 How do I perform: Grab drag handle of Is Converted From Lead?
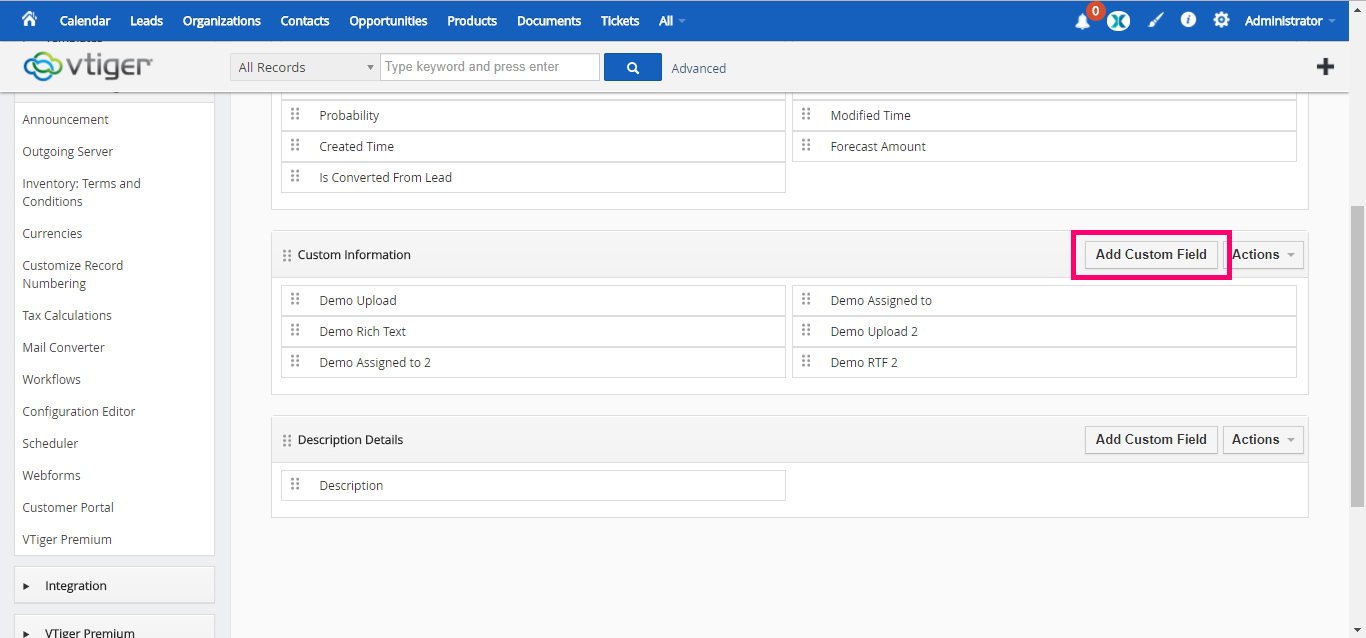(295, 176)
